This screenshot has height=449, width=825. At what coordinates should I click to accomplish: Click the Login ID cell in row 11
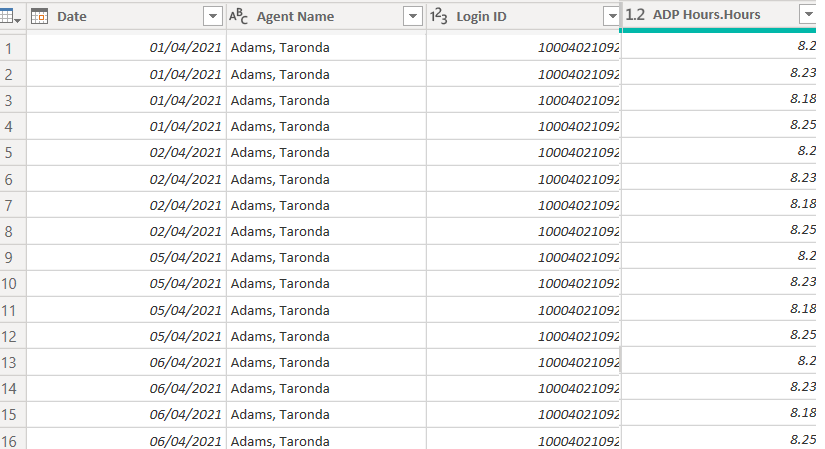524,311
